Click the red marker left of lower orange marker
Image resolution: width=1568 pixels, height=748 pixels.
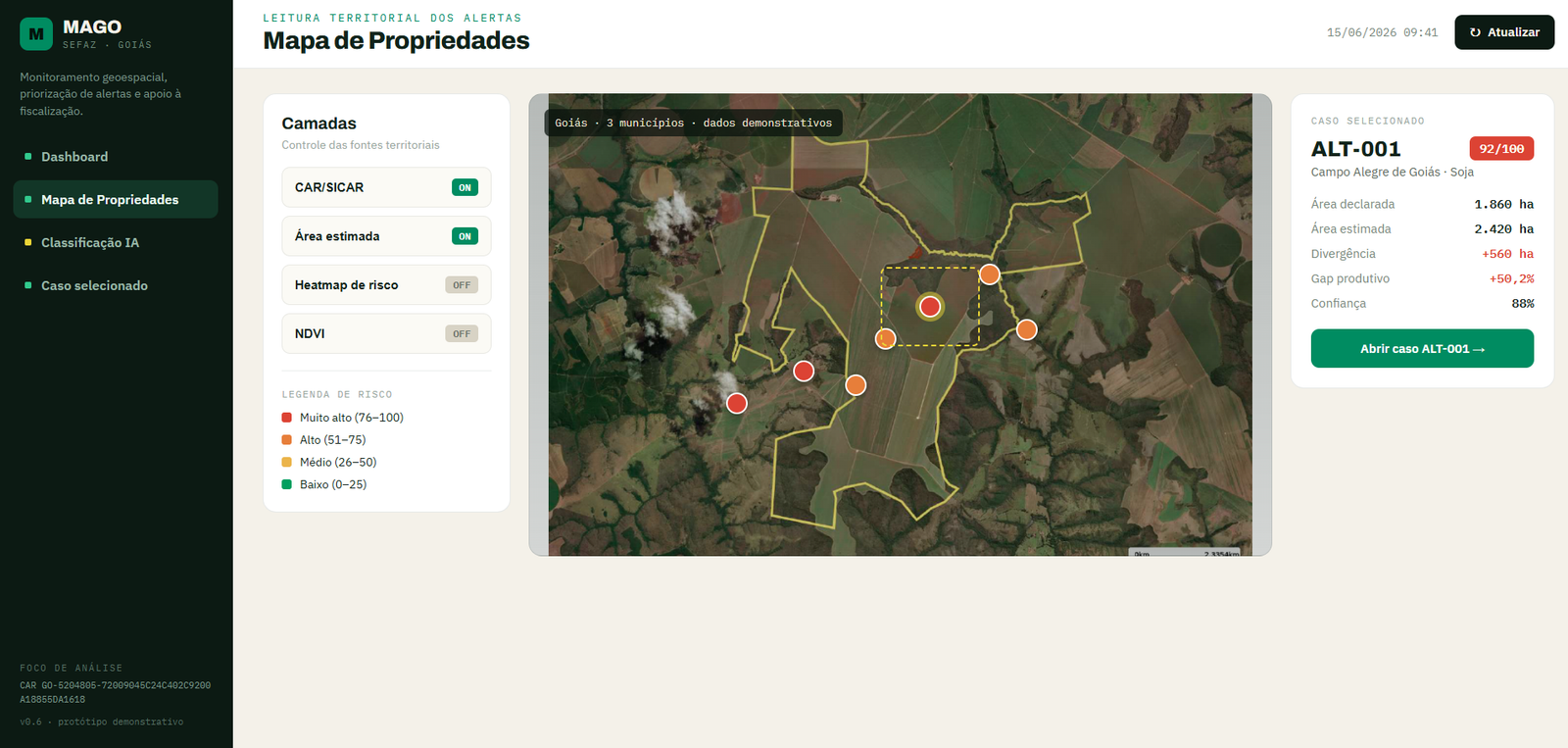tap(804, 371)
